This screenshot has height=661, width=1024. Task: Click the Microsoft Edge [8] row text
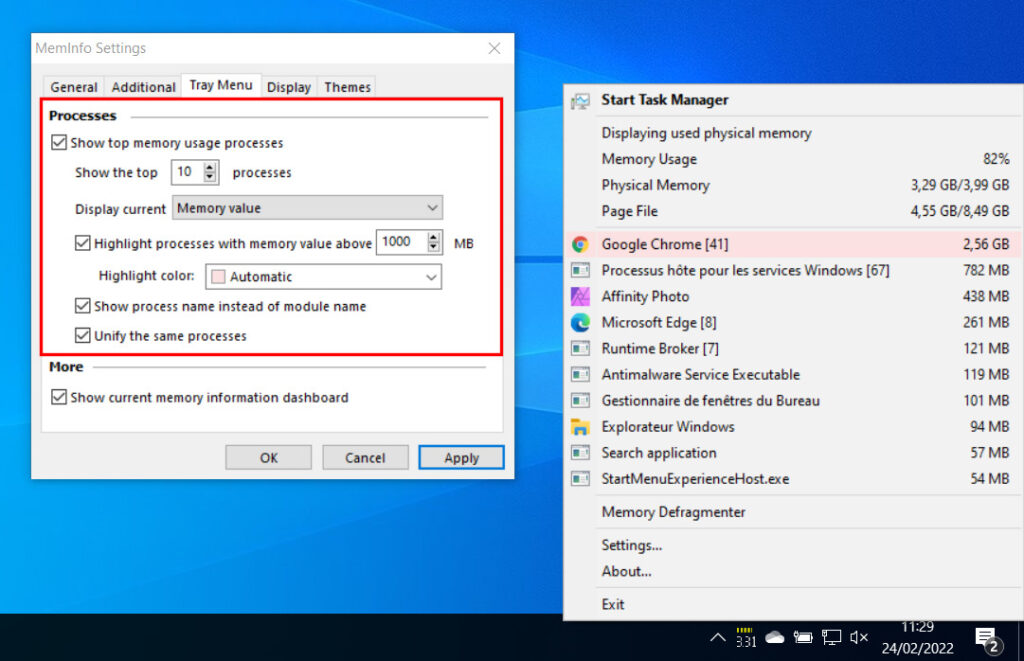click(x=658, y=323)
